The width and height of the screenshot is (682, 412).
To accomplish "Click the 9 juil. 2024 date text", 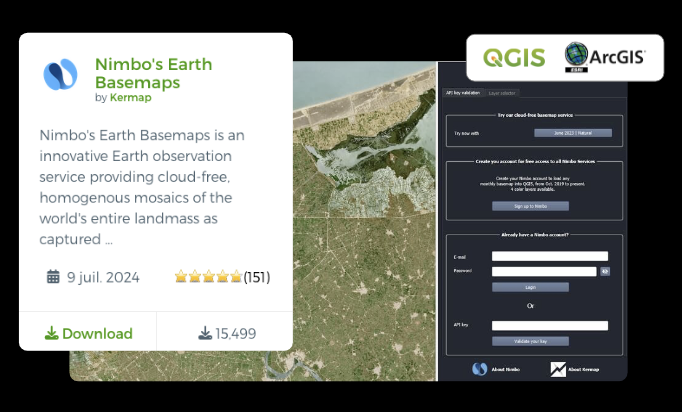I will click(x=103, y=277).
